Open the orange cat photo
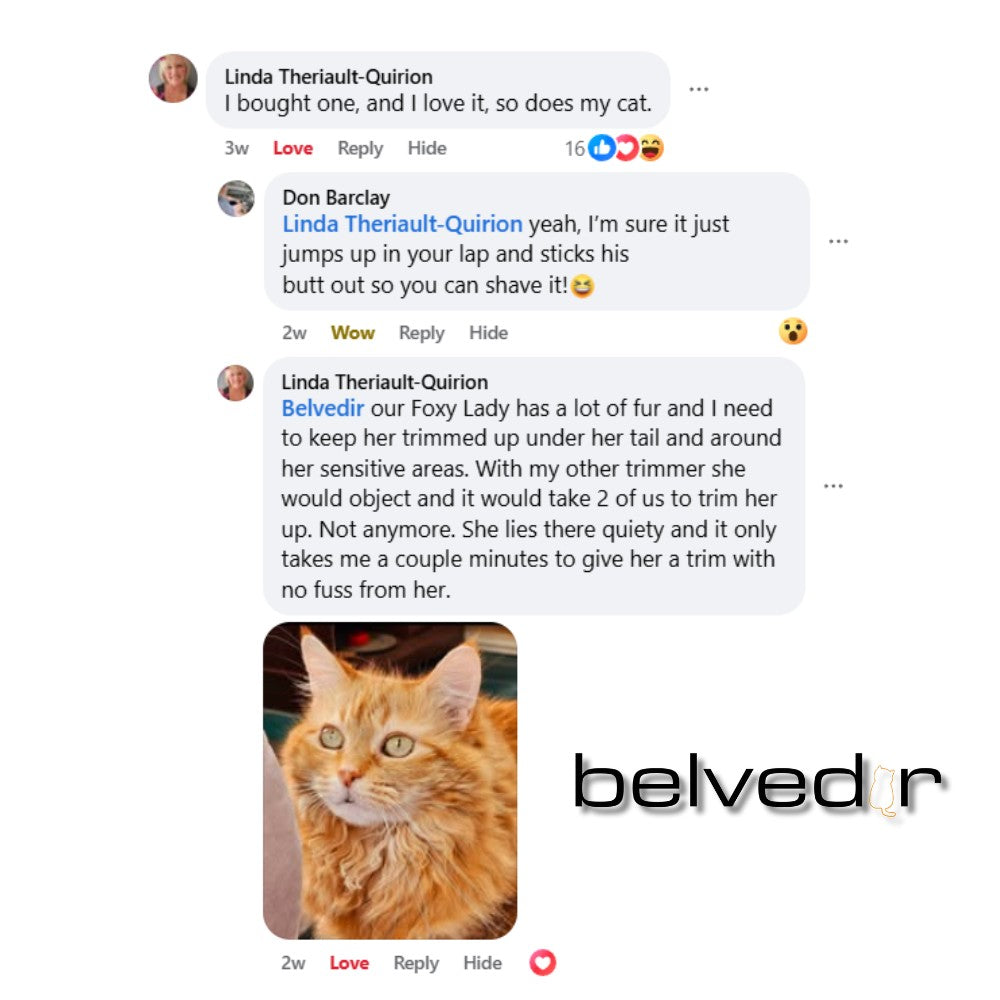 coord(390,781)
